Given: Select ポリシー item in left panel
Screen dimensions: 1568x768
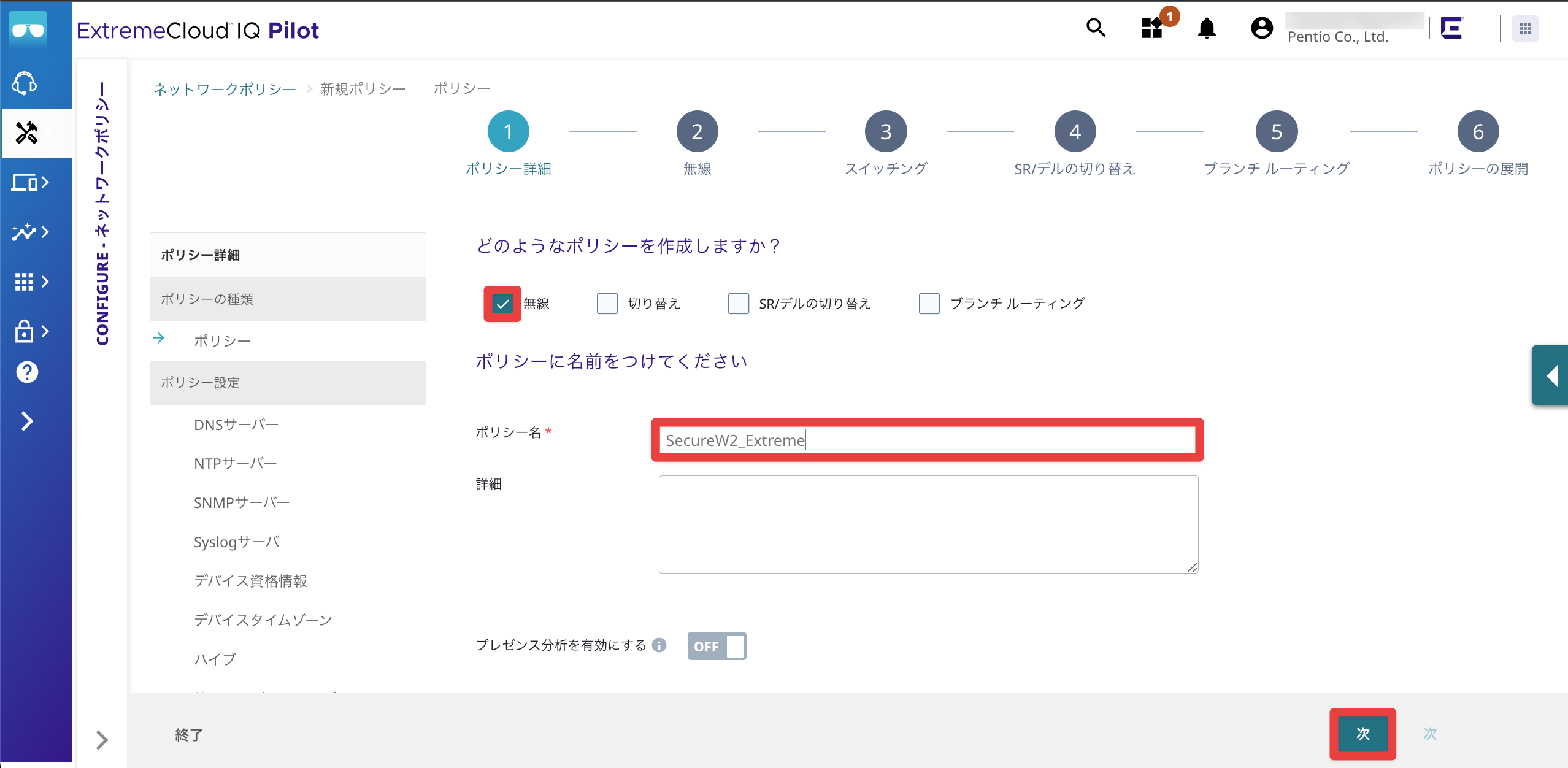Looking at the screenshot, I should click(x=222, y=341).
